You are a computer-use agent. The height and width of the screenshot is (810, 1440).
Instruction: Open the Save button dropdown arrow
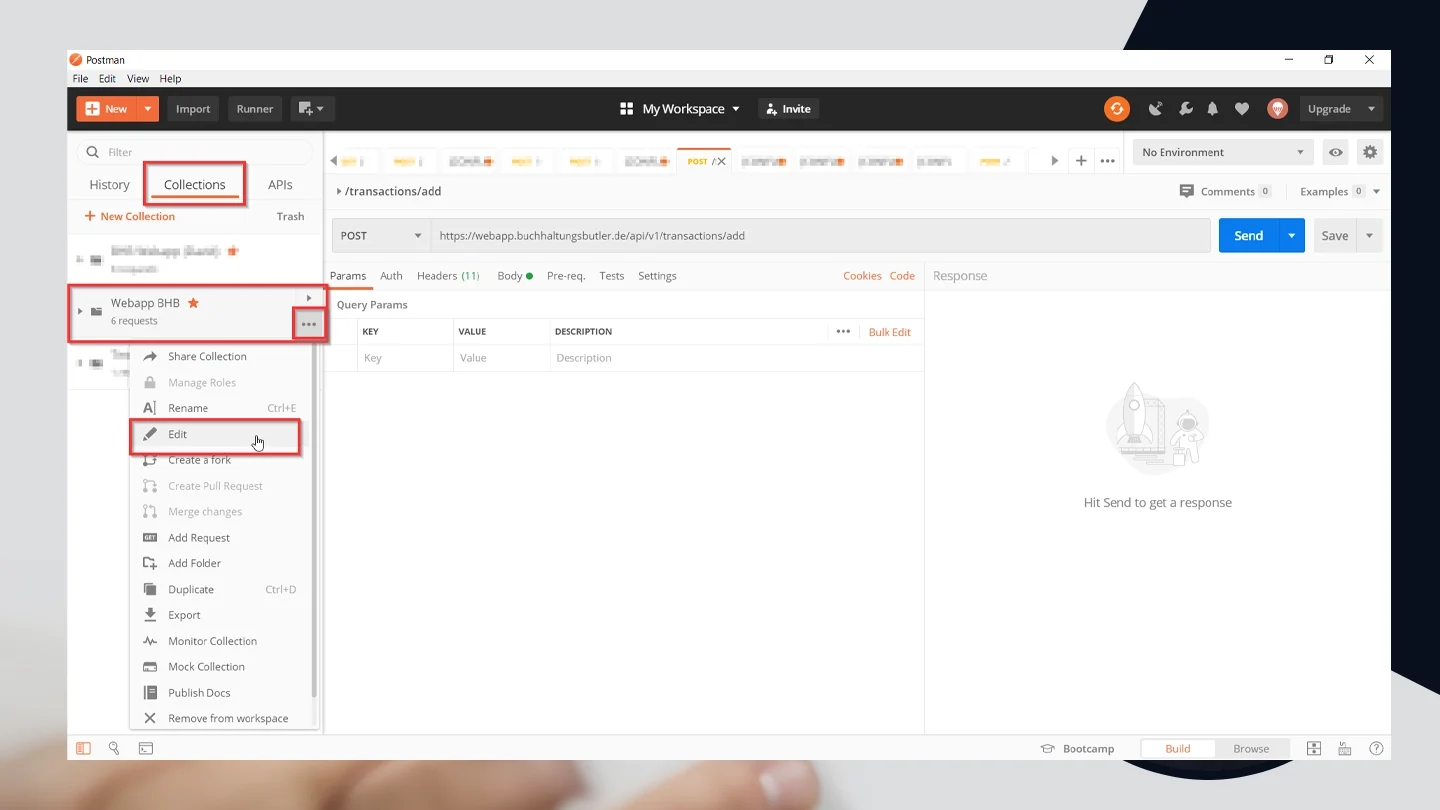click(x=1369, y=236)
